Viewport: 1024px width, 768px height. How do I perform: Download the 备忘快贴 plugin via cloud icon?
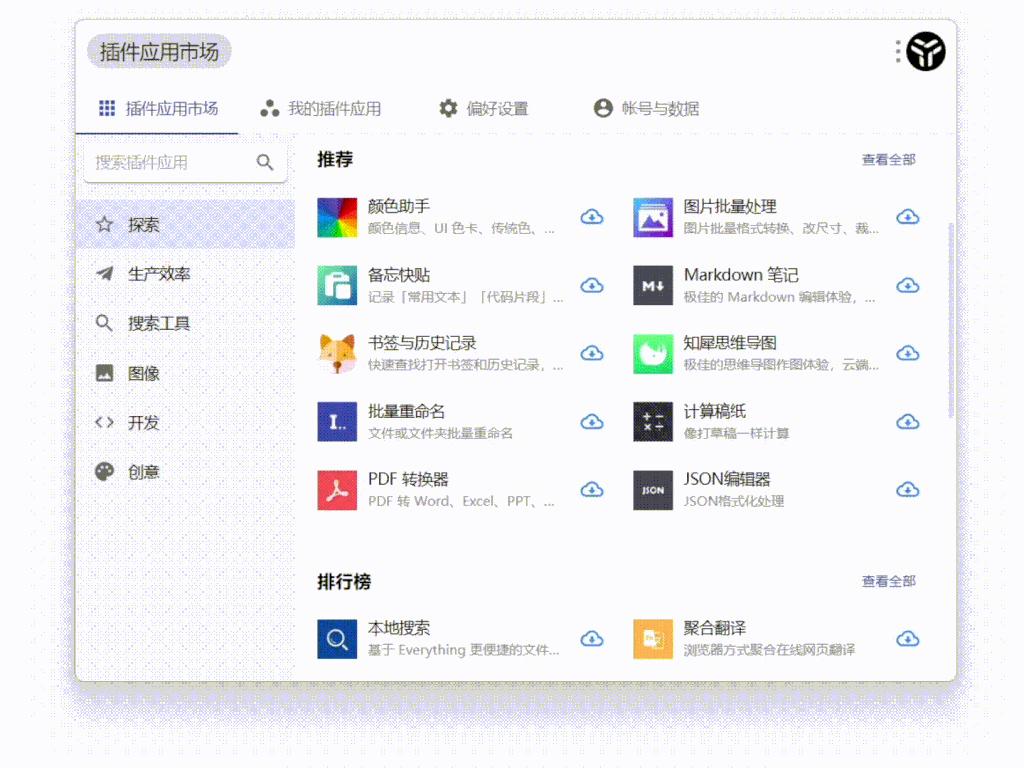point(592,285)
